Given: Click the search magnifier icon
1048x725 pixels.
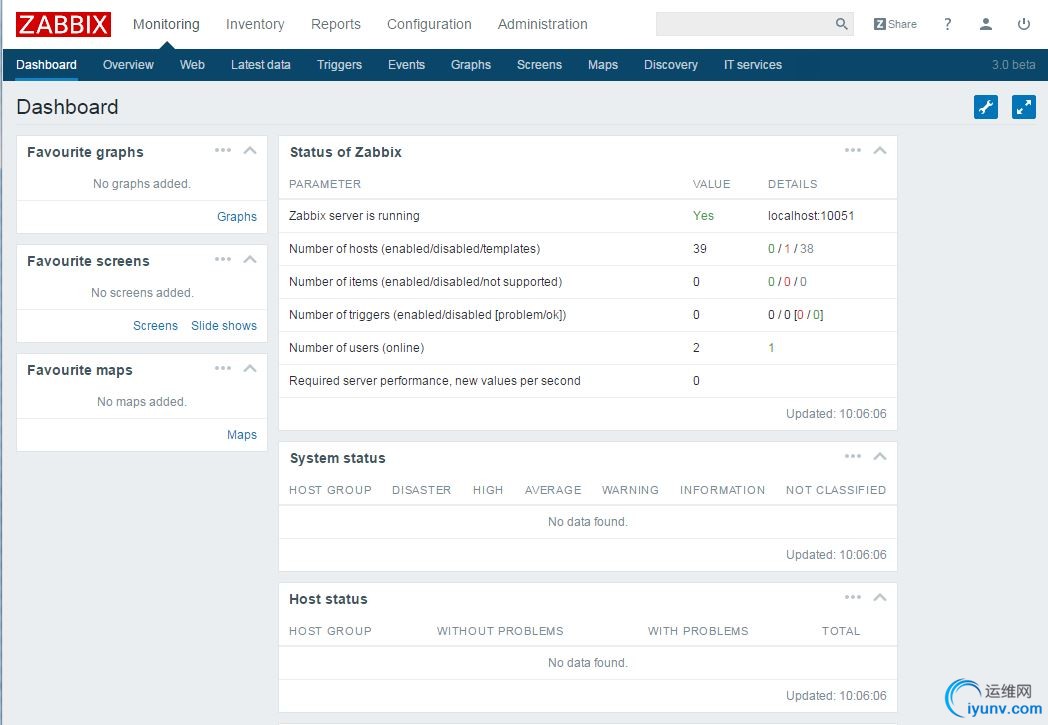Looking at the screenshot, I should tap(841, 24).
